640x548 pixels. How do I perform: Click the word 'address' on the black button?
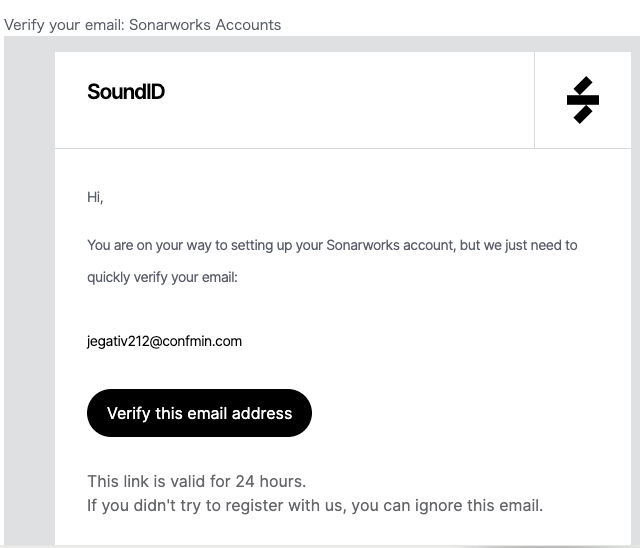262,413
